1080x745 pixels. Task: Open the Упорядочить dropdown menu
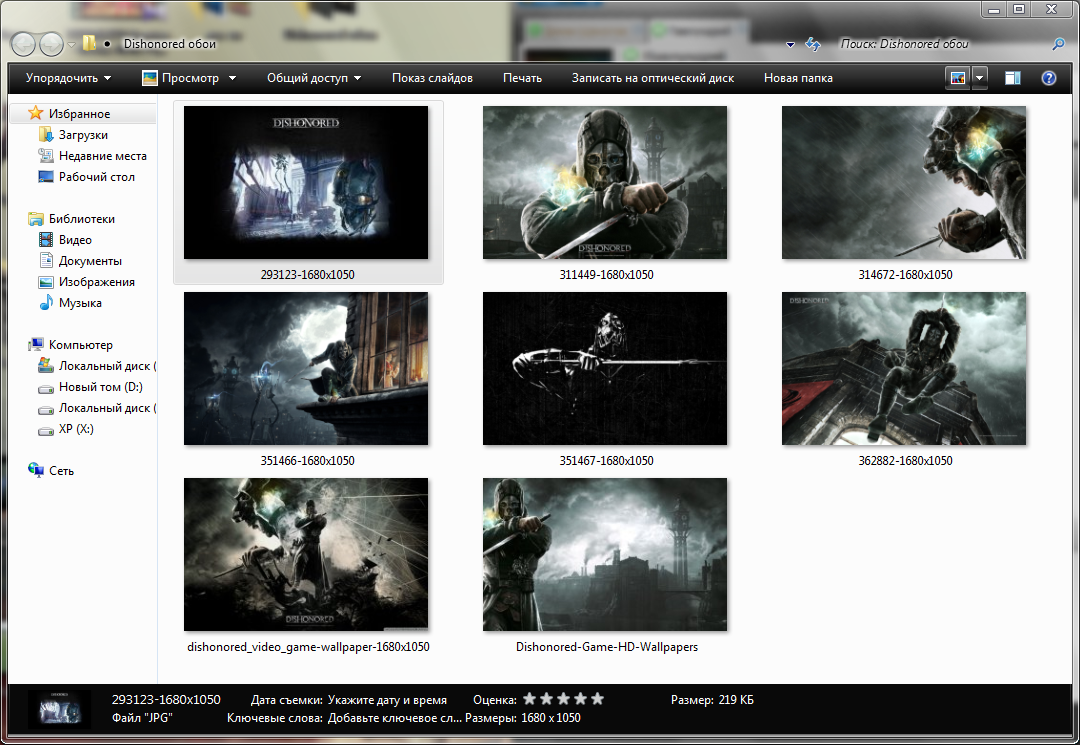click(x=68, y=78)
